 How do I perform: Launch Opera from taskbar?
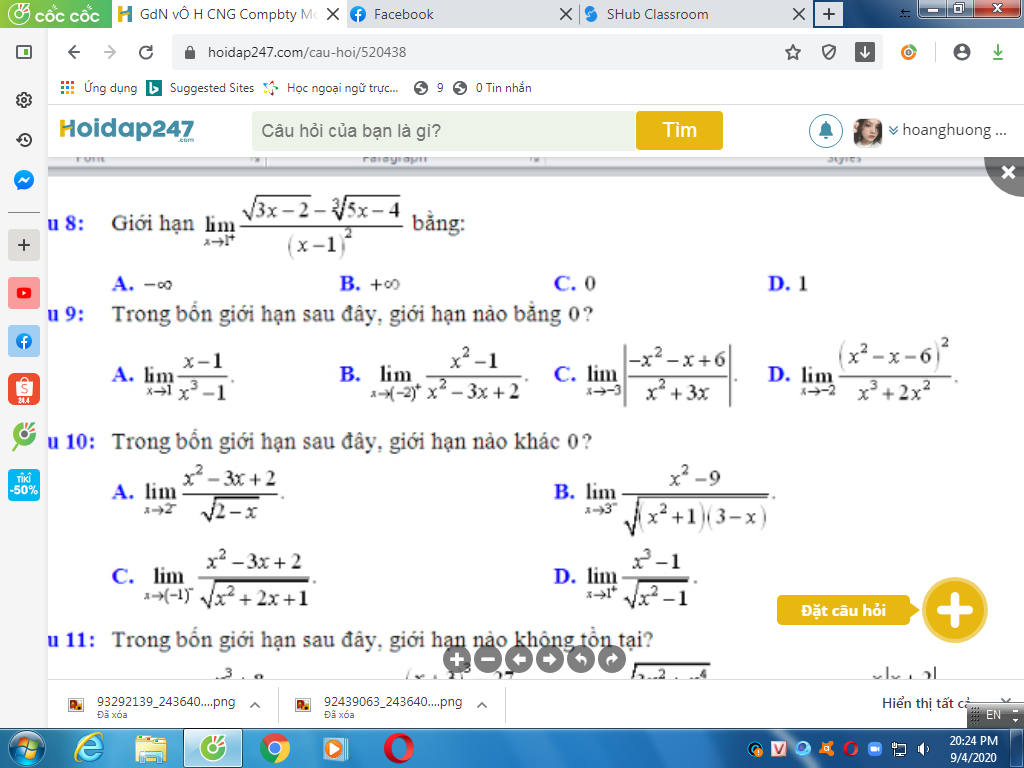click(x=398, y=748)
